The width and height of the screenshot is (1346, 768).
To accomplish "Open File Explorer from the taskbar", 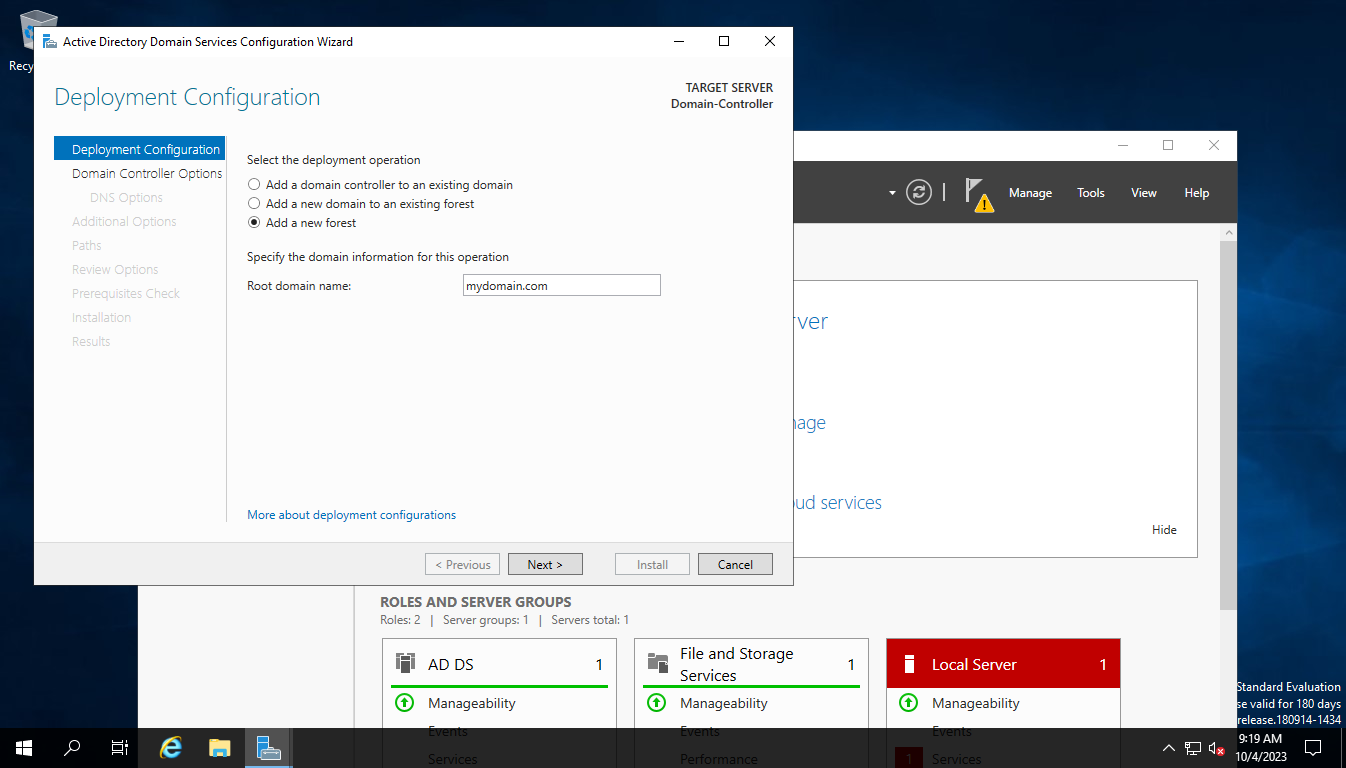I will click(x=219, y=747).
